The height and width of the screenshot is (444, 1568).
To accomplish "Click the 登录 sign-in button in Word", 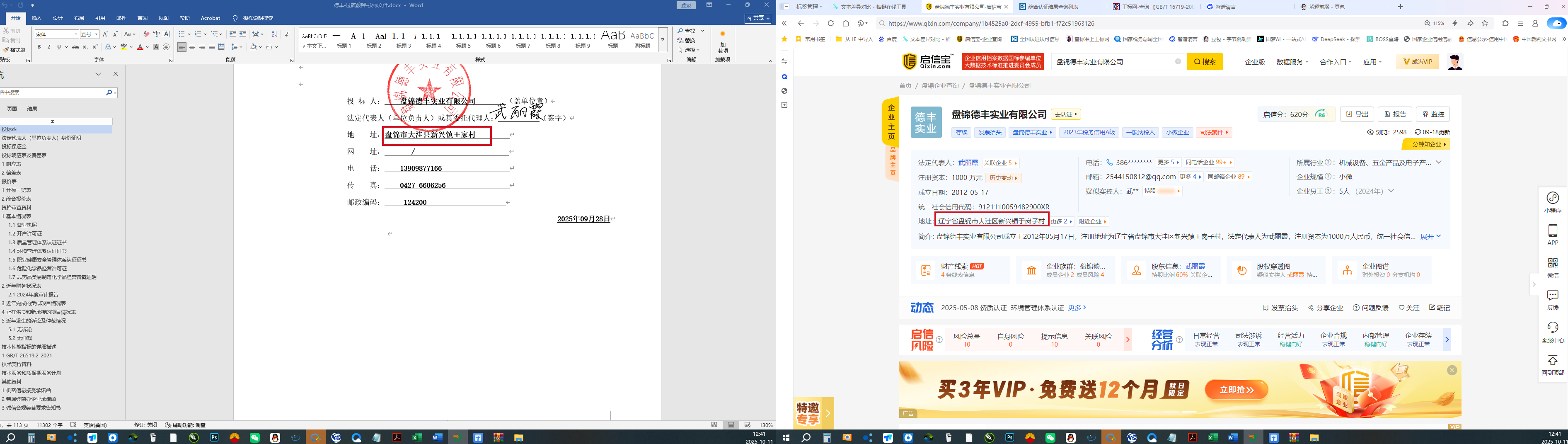I will click(687, 5).
